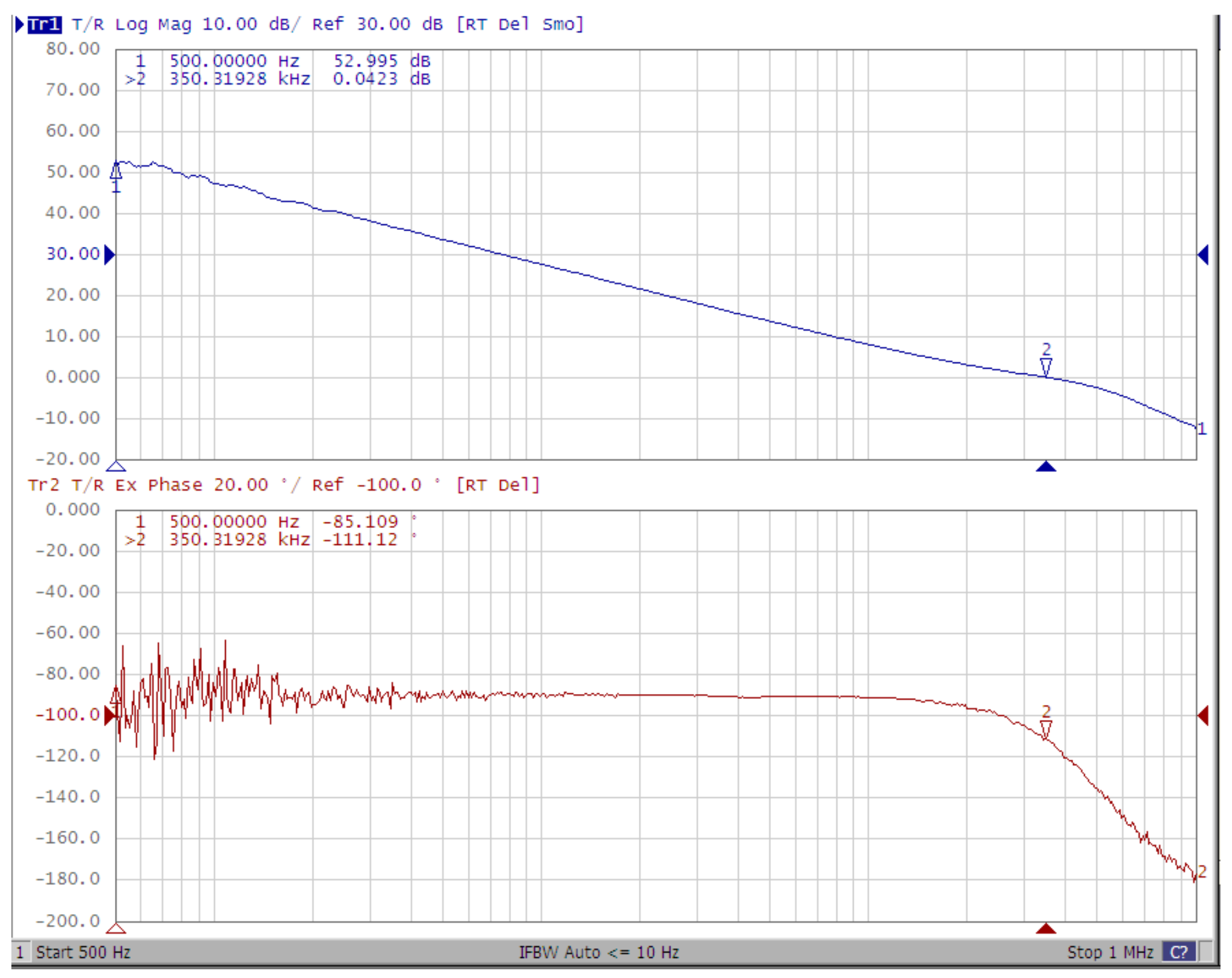This screenshot has height=978, width=1232.
Task: Click red reference position arrow on right edge
Action: point(1203,715)
